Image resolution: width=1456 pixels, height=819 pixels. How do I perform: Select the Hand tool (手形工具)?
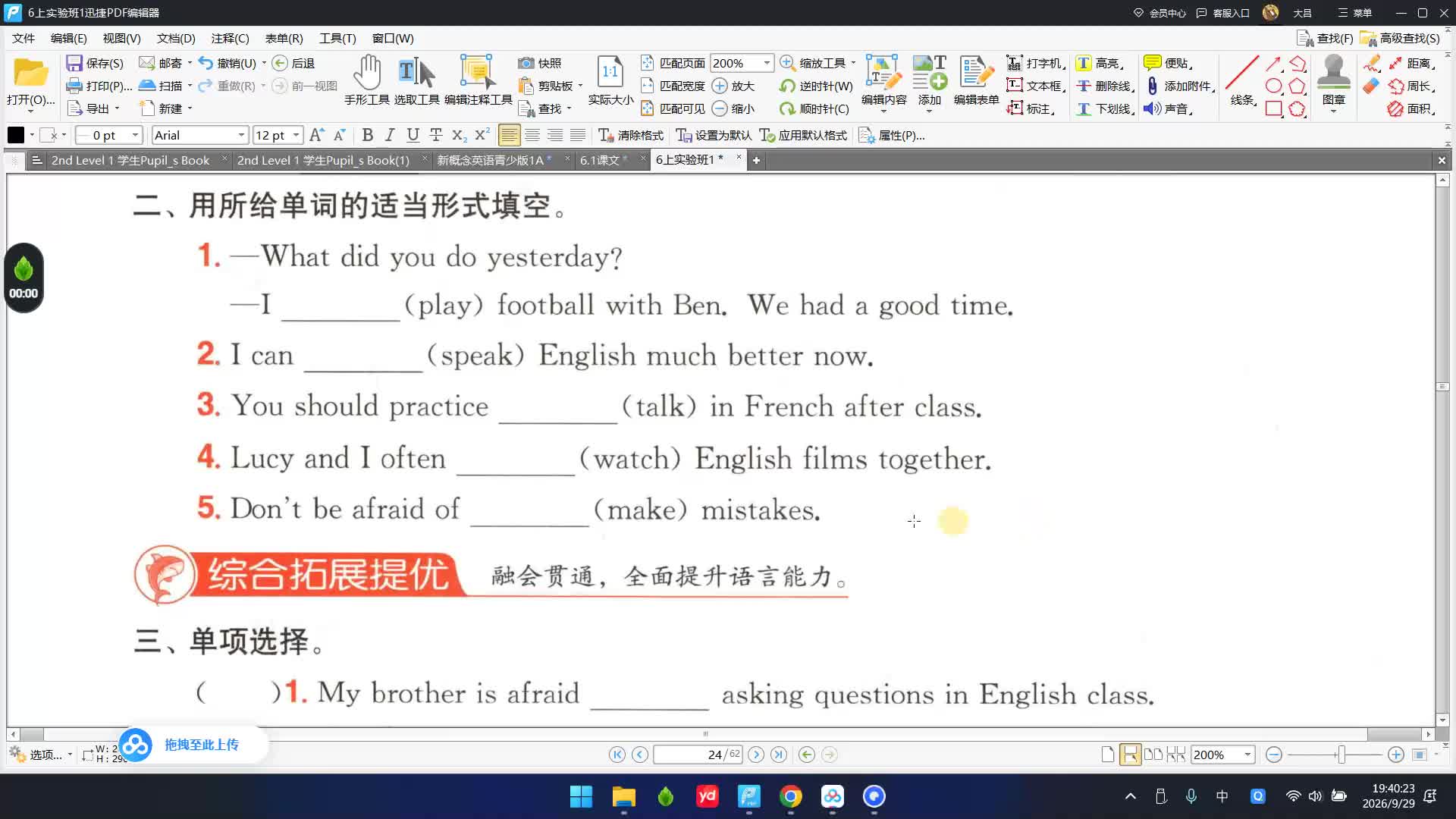(x=367, y=80)
